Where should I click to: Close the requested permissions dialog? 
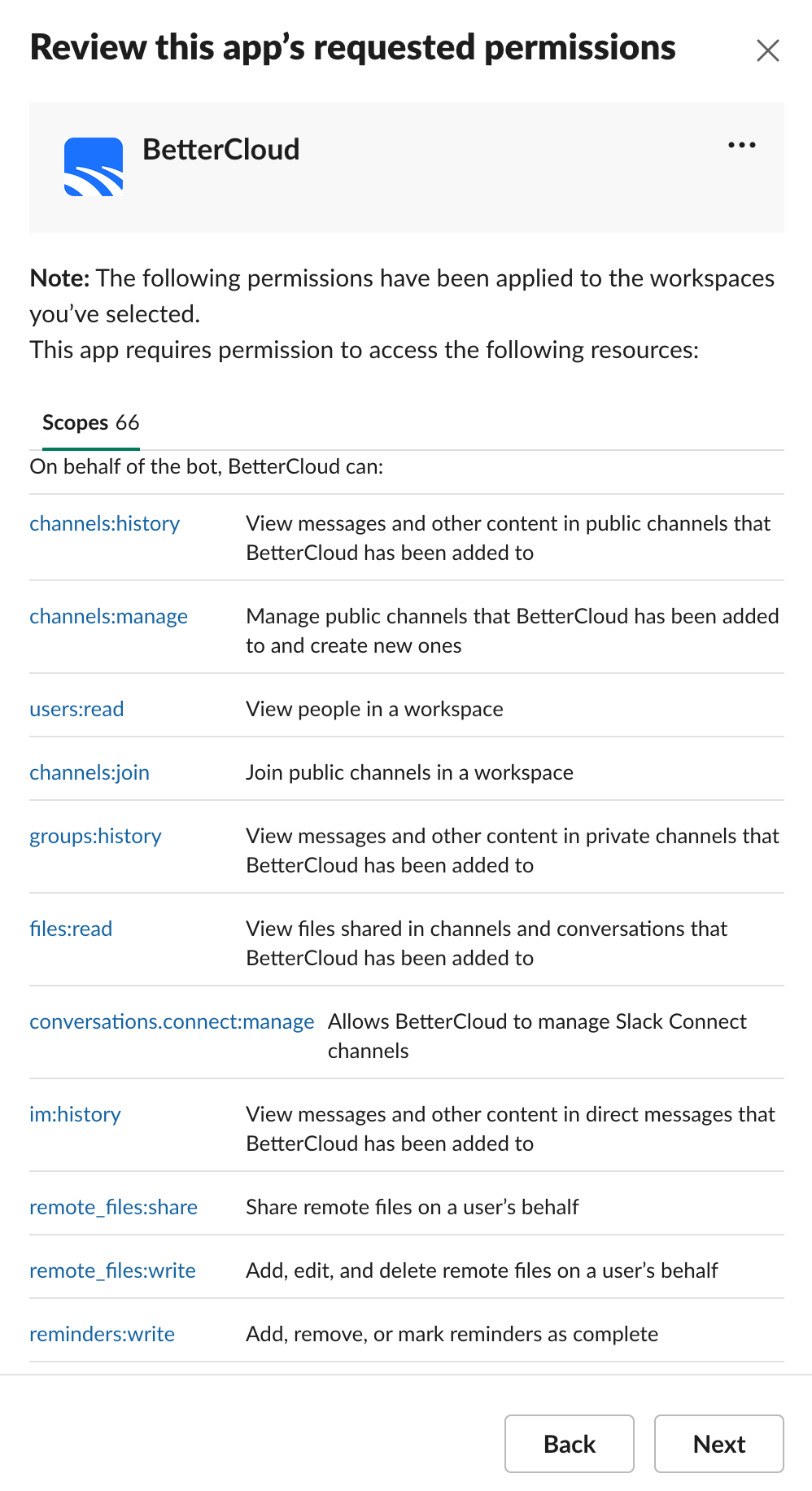point(767,50)
